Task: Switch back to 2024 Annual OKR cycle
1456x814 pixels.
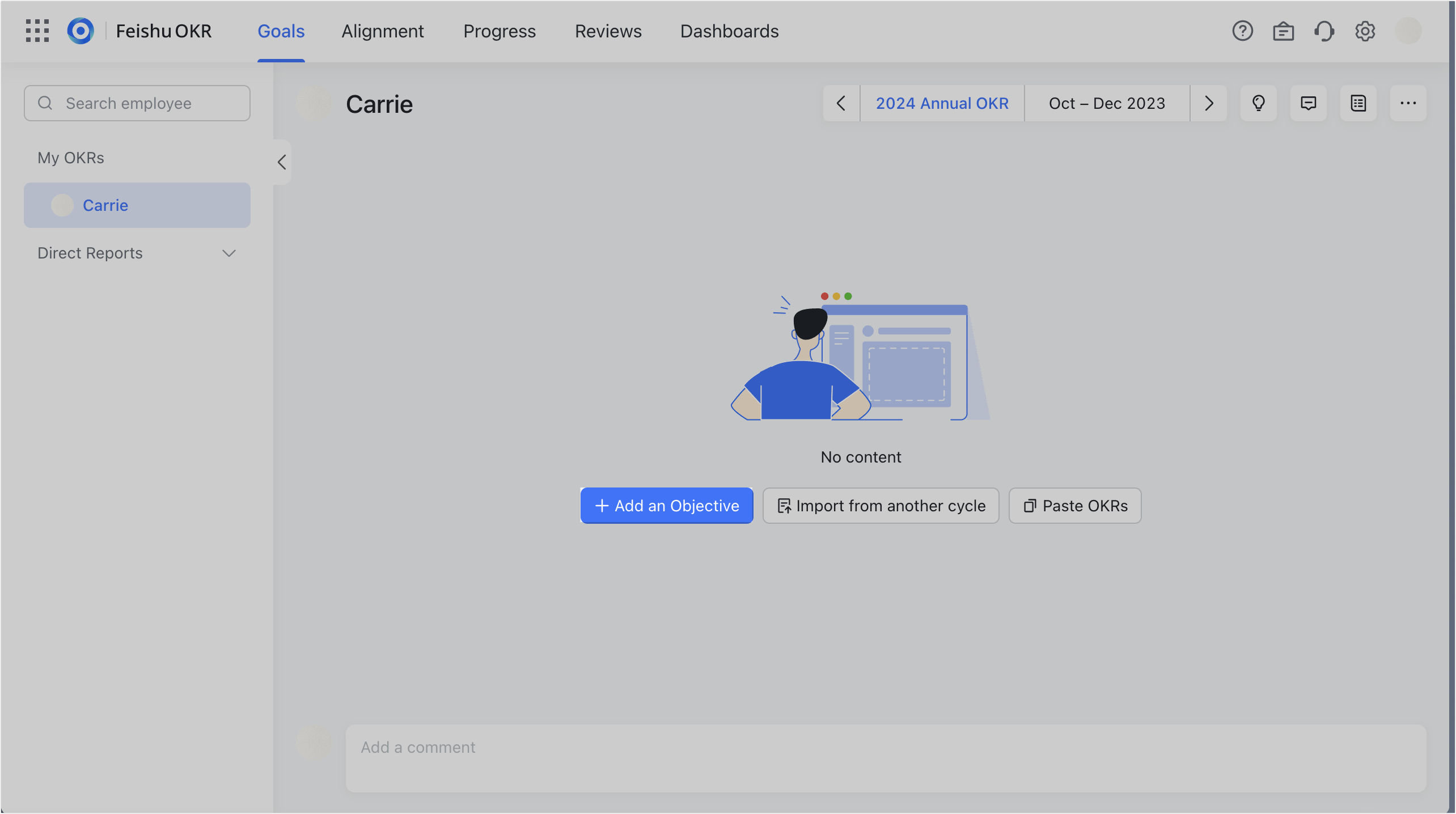Action: (x=942, y=103)
